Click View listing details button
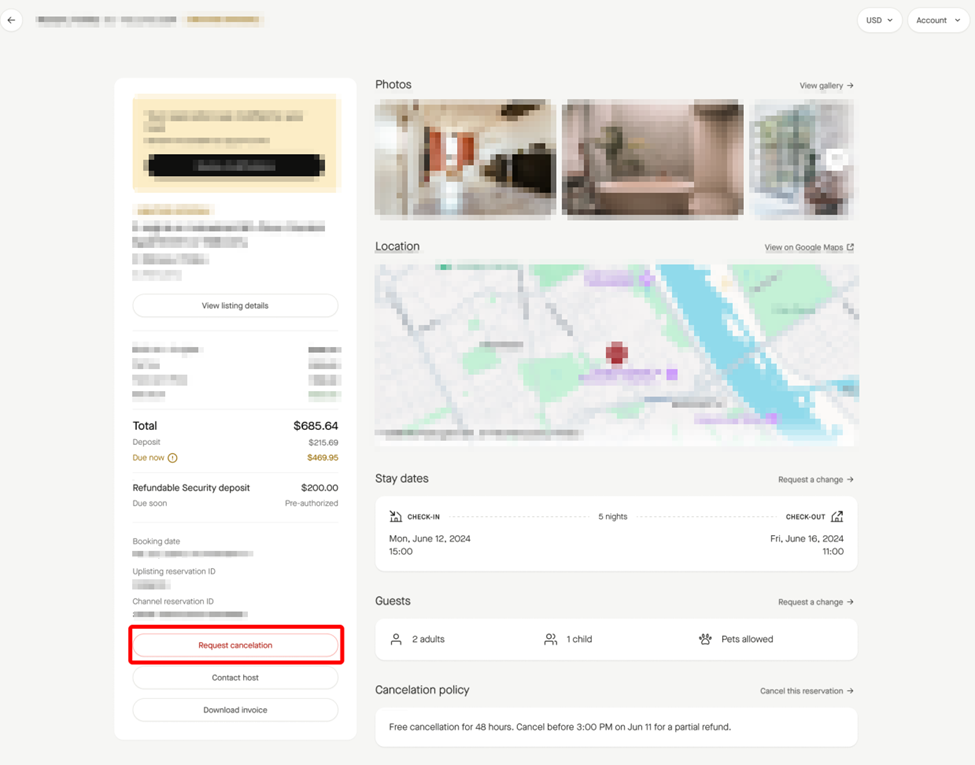 235,305
